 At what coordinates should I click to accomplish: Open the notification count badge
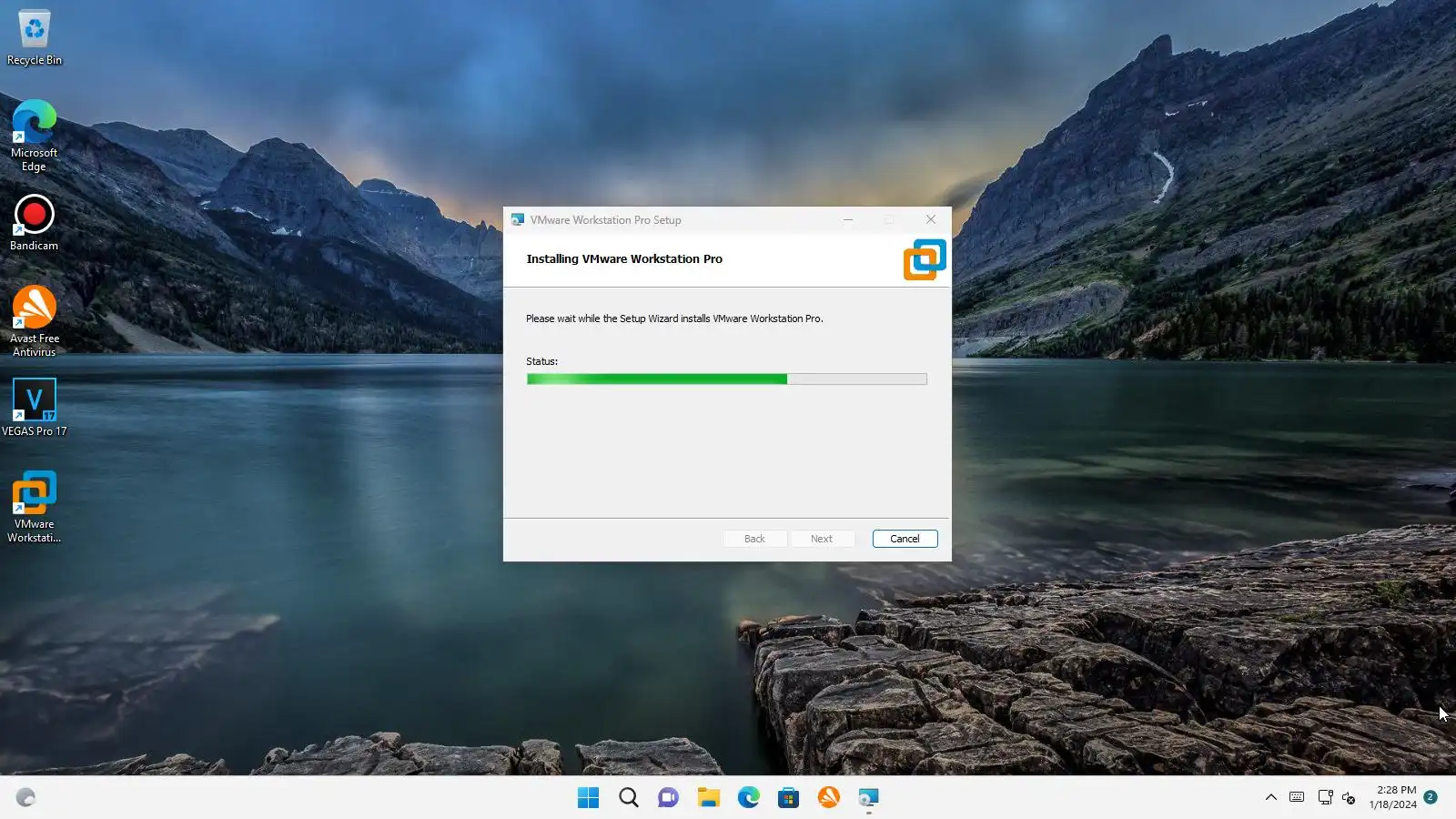[1431, 797]
